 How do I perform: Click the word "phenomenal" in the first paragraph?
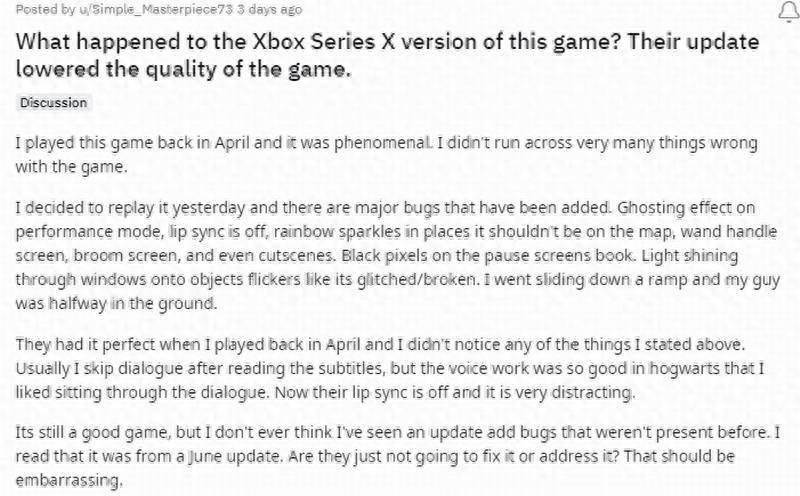click(x=382, y=143)
